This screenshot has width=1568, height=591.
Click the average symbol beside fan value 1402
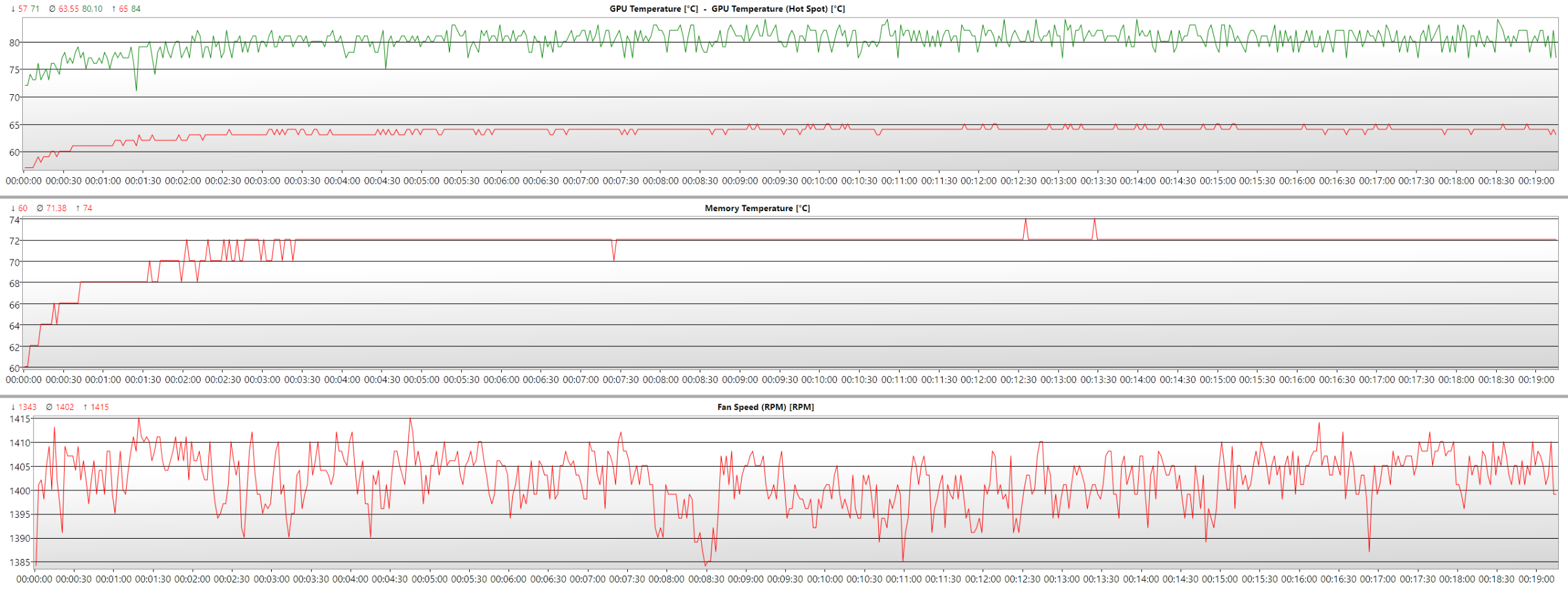(49, 407)
